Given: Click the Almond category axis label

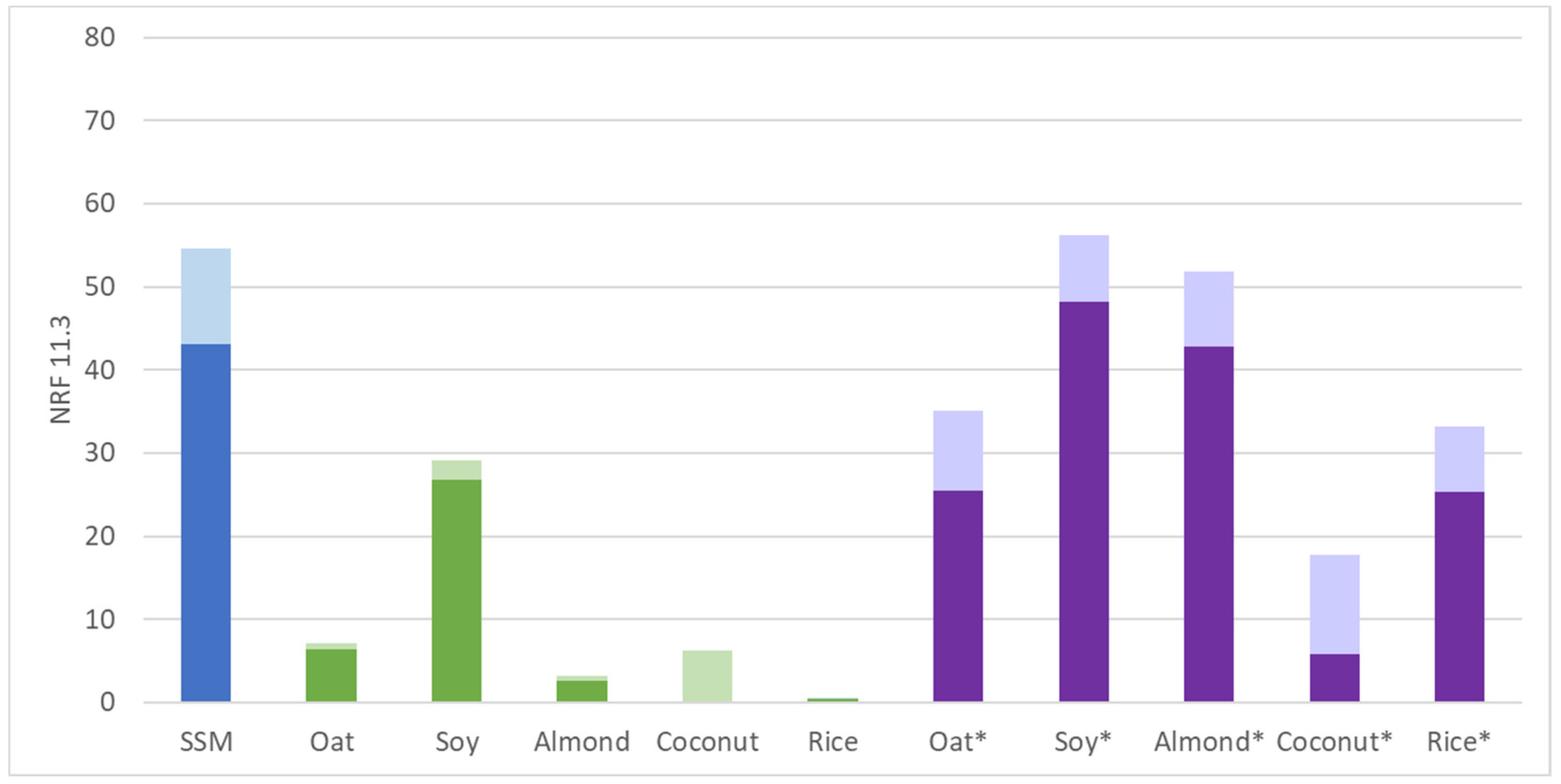Looking at the screenshot, I should pos(582,741).
